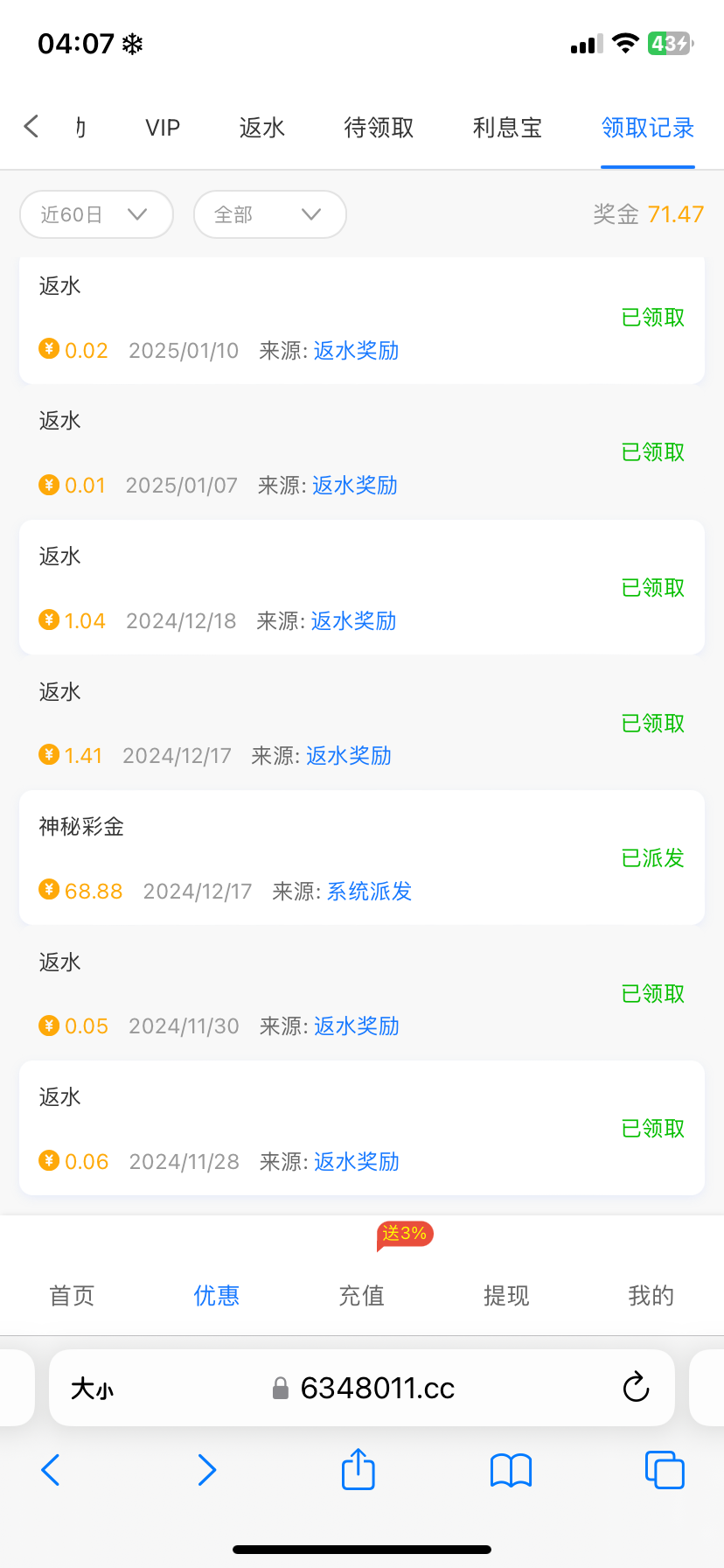Open the 我的 profile page

click(x=651, y=1295)
